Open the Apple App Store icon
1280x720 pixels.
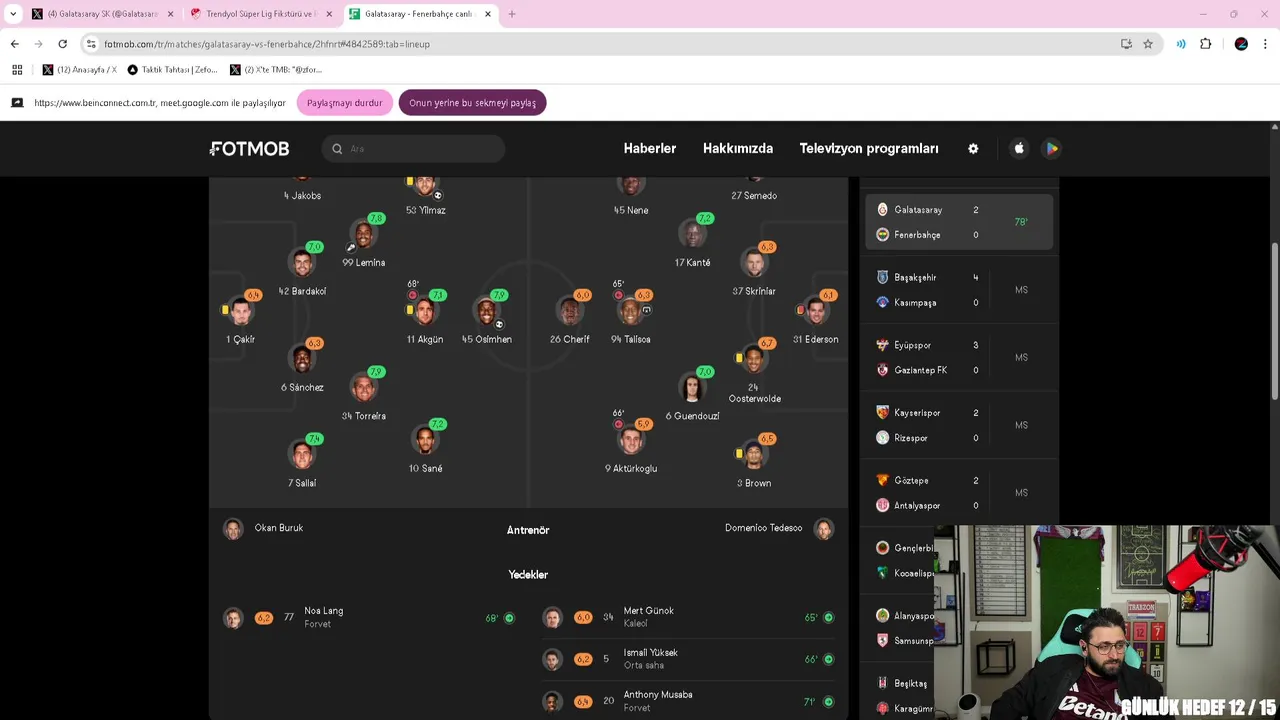(x=1019, y=149)
